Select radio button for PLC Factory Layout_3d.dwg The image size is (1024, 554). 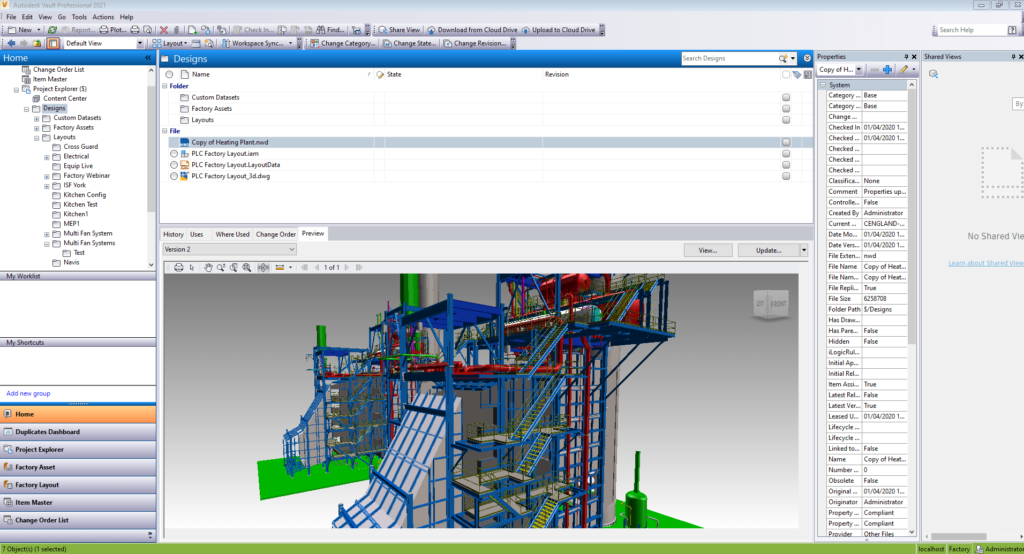point(174,176)
